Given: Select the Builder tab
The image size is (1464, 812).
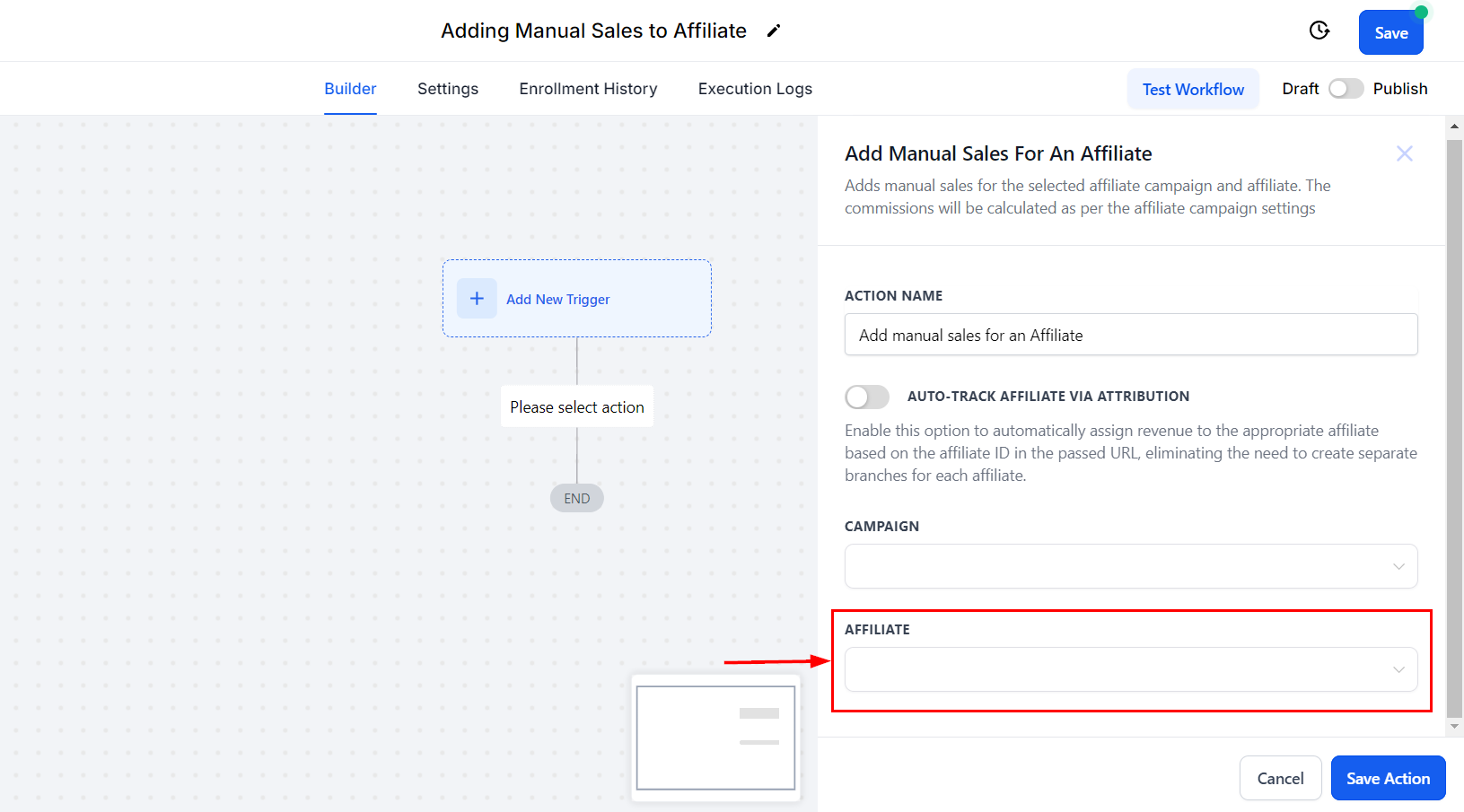Looking at the screenshot, I should [x=350, y=89].
